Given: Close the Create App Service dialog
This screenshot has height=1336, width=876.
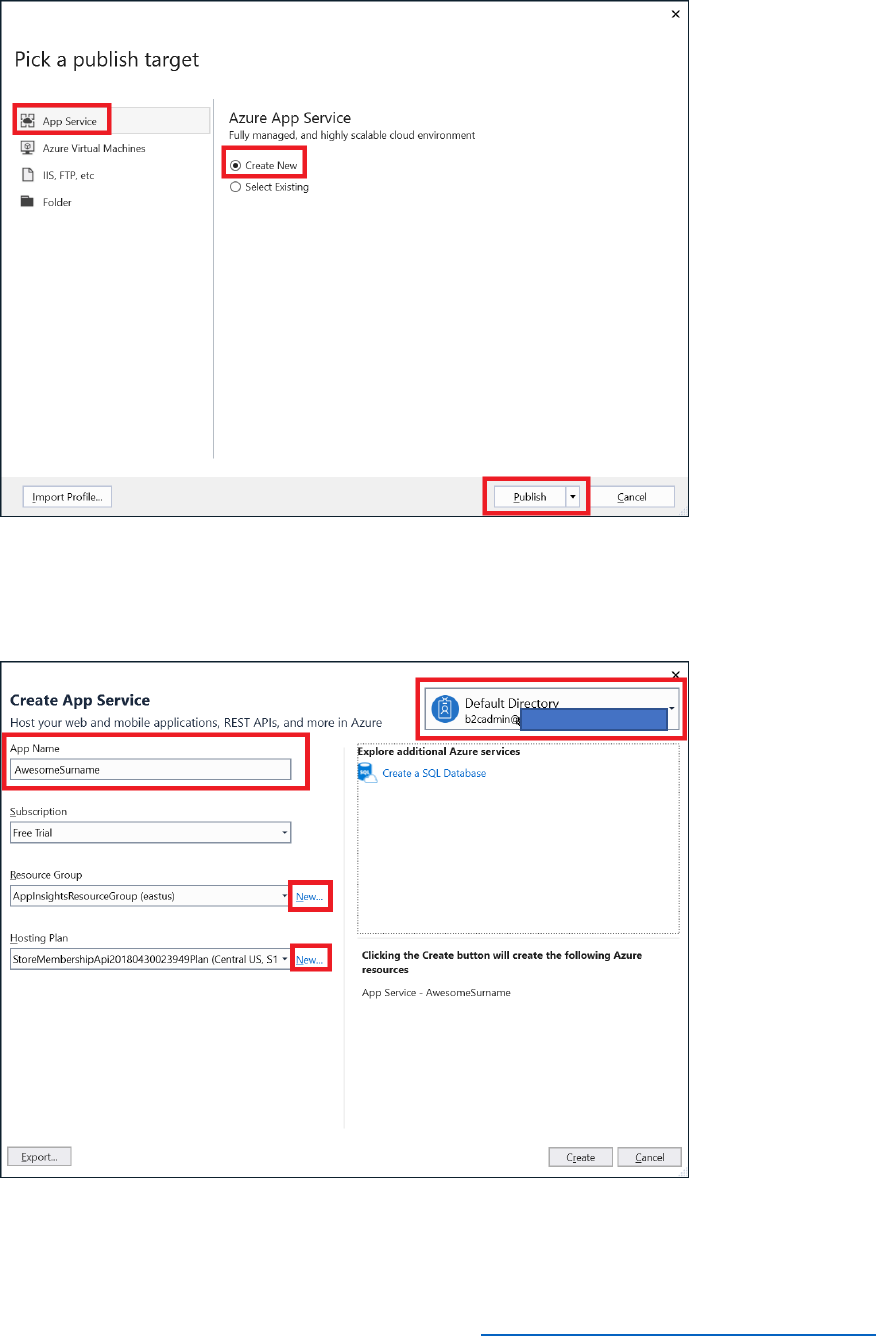Looking at the screenshot, I should (675, 674).
